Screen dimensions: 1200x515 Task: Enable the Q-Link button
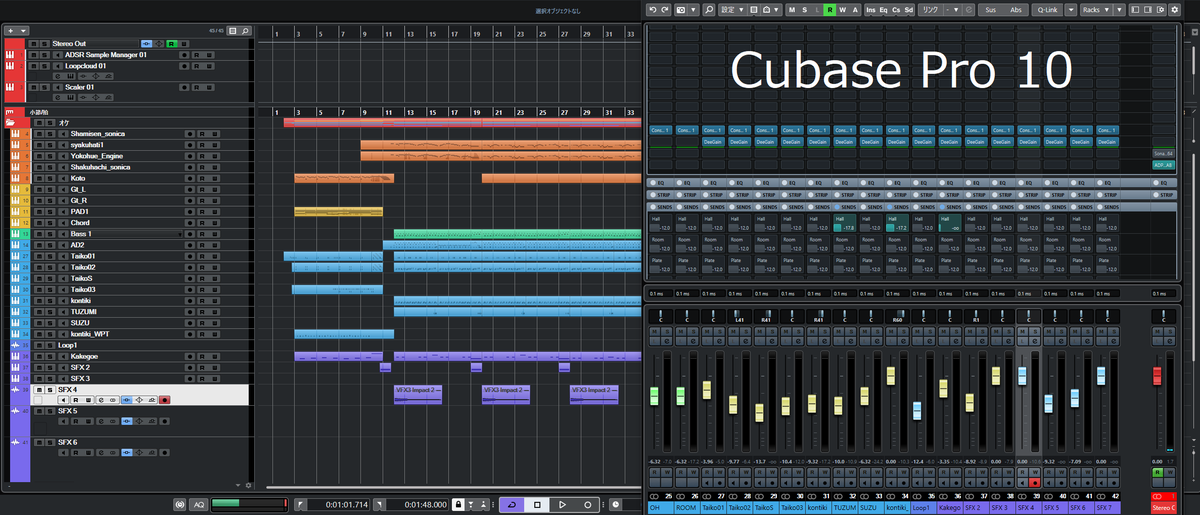[1048, 9]
